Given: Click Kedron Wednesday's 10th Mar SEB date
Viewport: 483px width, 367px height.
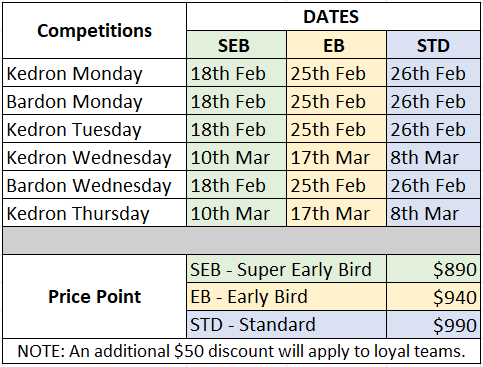Looking at the screenshot, I should (x=236, y=157).
